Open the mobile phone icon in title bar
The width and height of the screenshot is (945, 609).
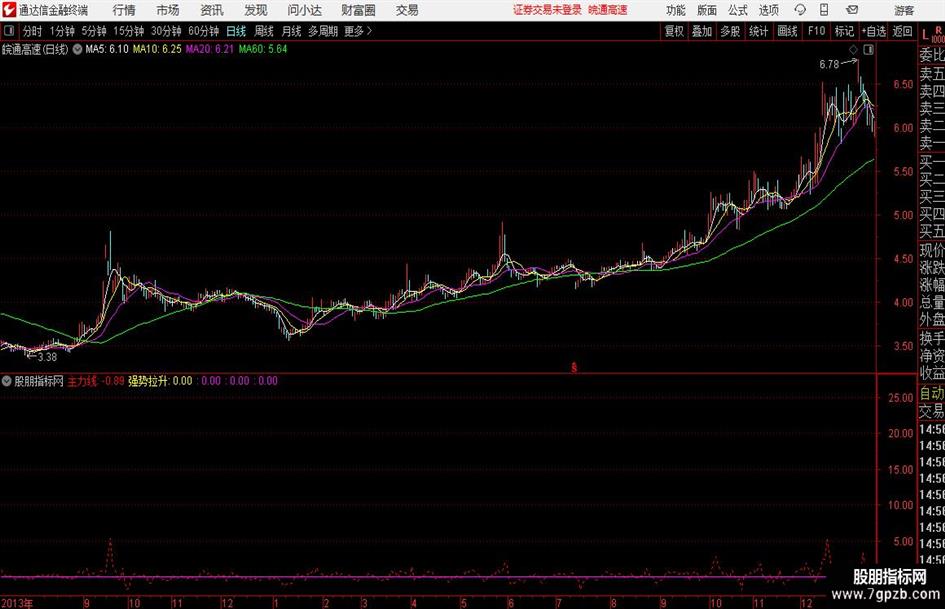click(x=824, y=10)
